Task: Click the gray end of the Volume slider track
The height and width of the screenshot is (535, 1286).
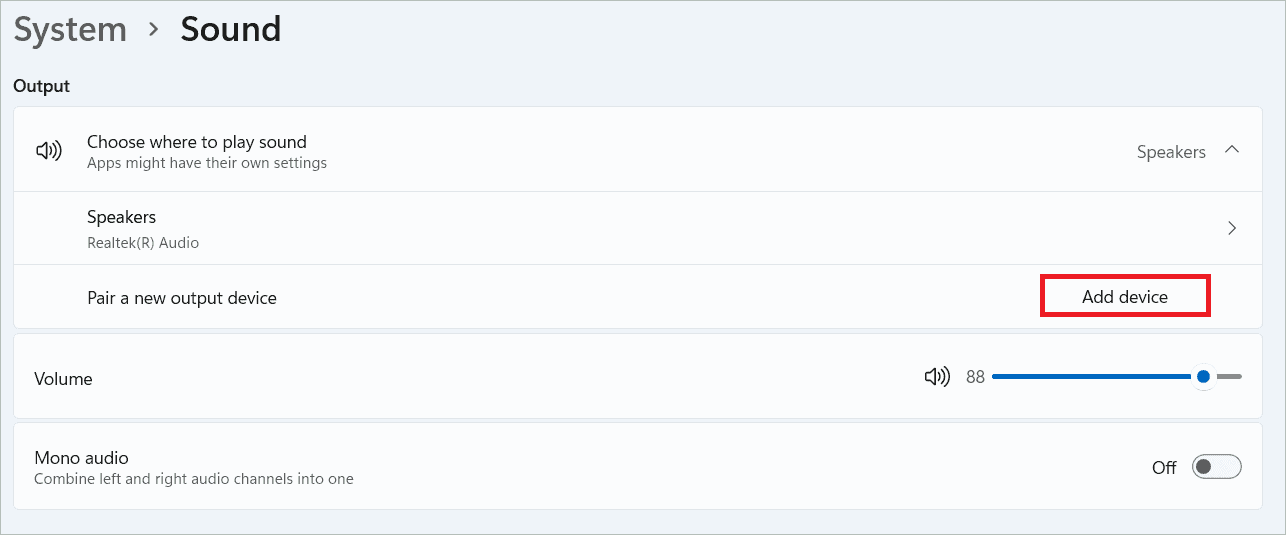Action: (1231, 377)
